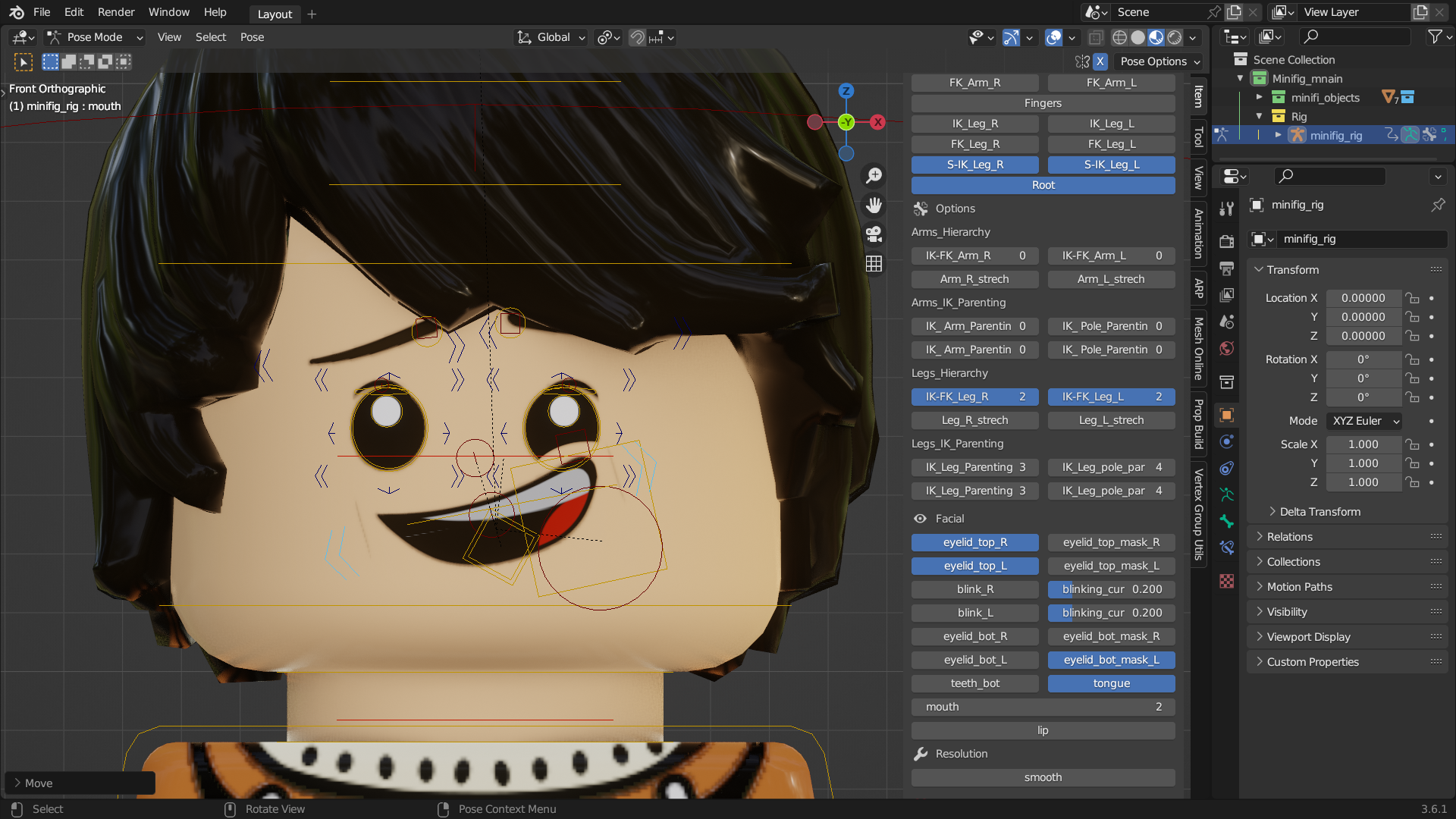Expand the Delta Transform section

[1318, 512]
